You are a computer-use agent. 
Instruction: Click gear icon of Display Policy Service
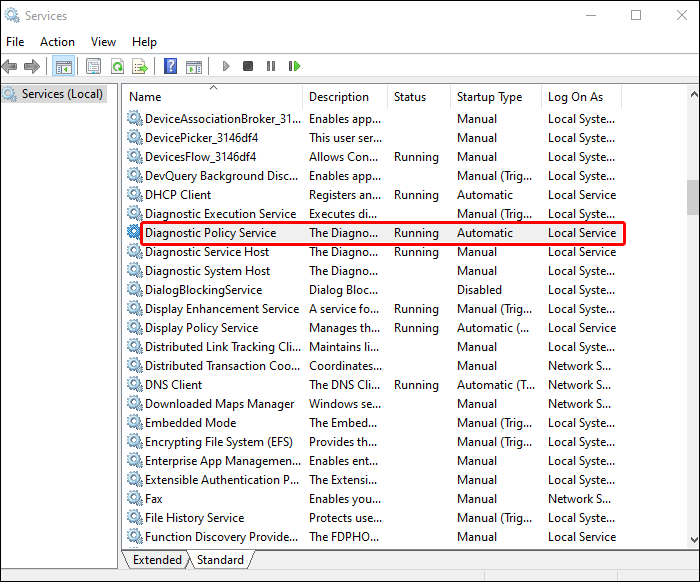coord(134,327)
